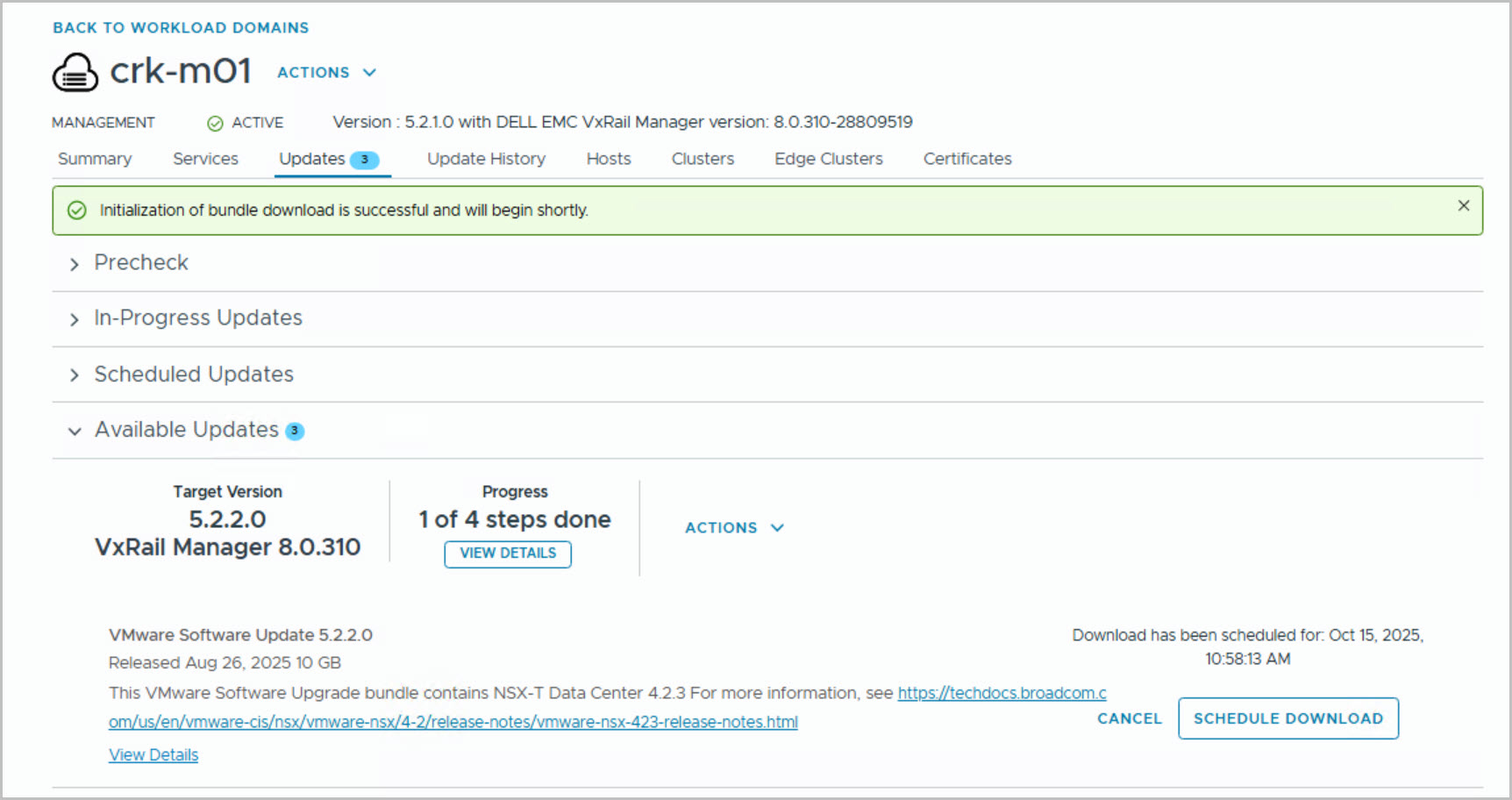The width and height of the screenshot is (1512, 800).
Task: Click the Updates tab count badge
Action: click(364, 160)
